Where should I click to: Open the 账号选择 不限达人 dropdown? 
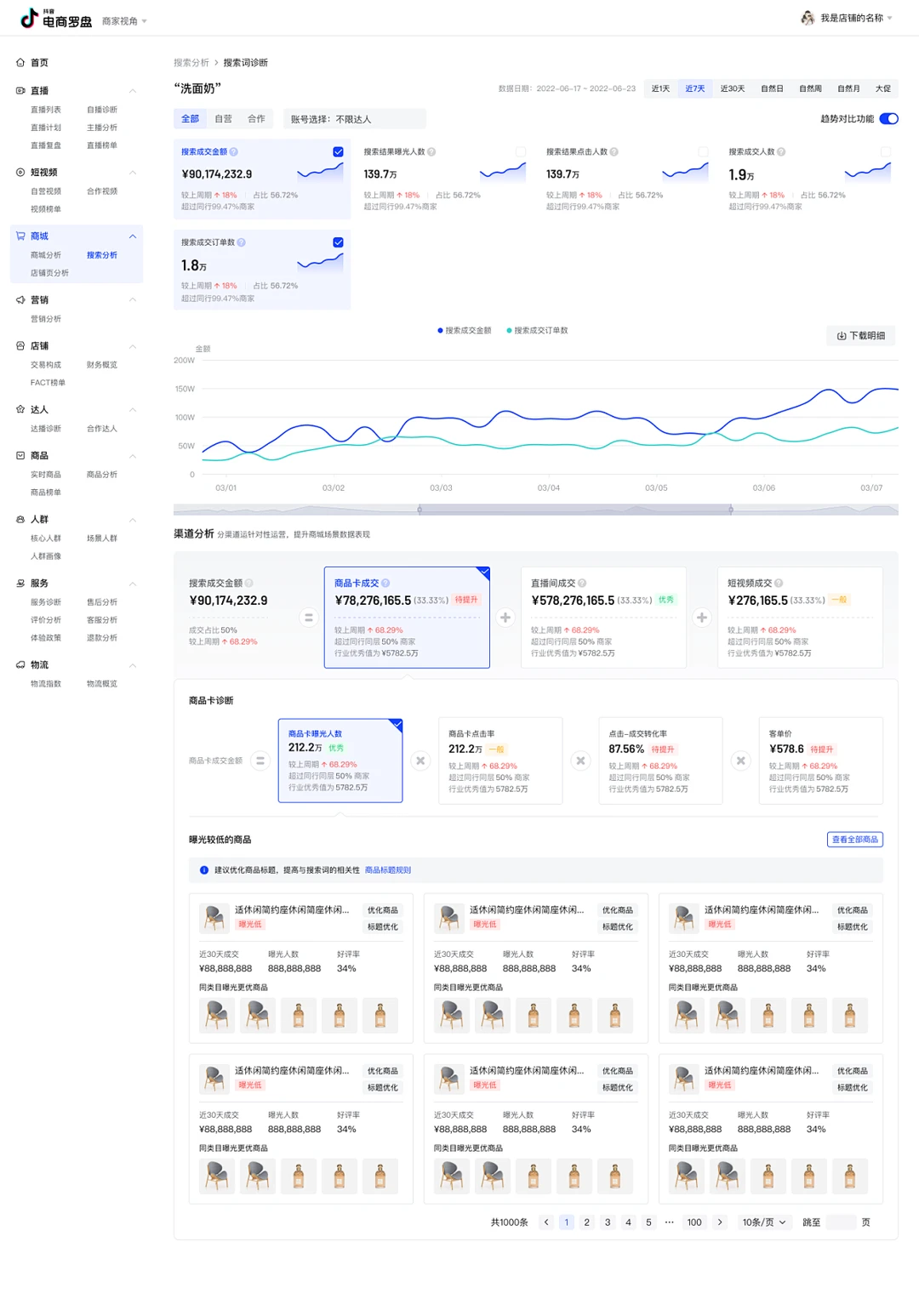pos(355,119)
